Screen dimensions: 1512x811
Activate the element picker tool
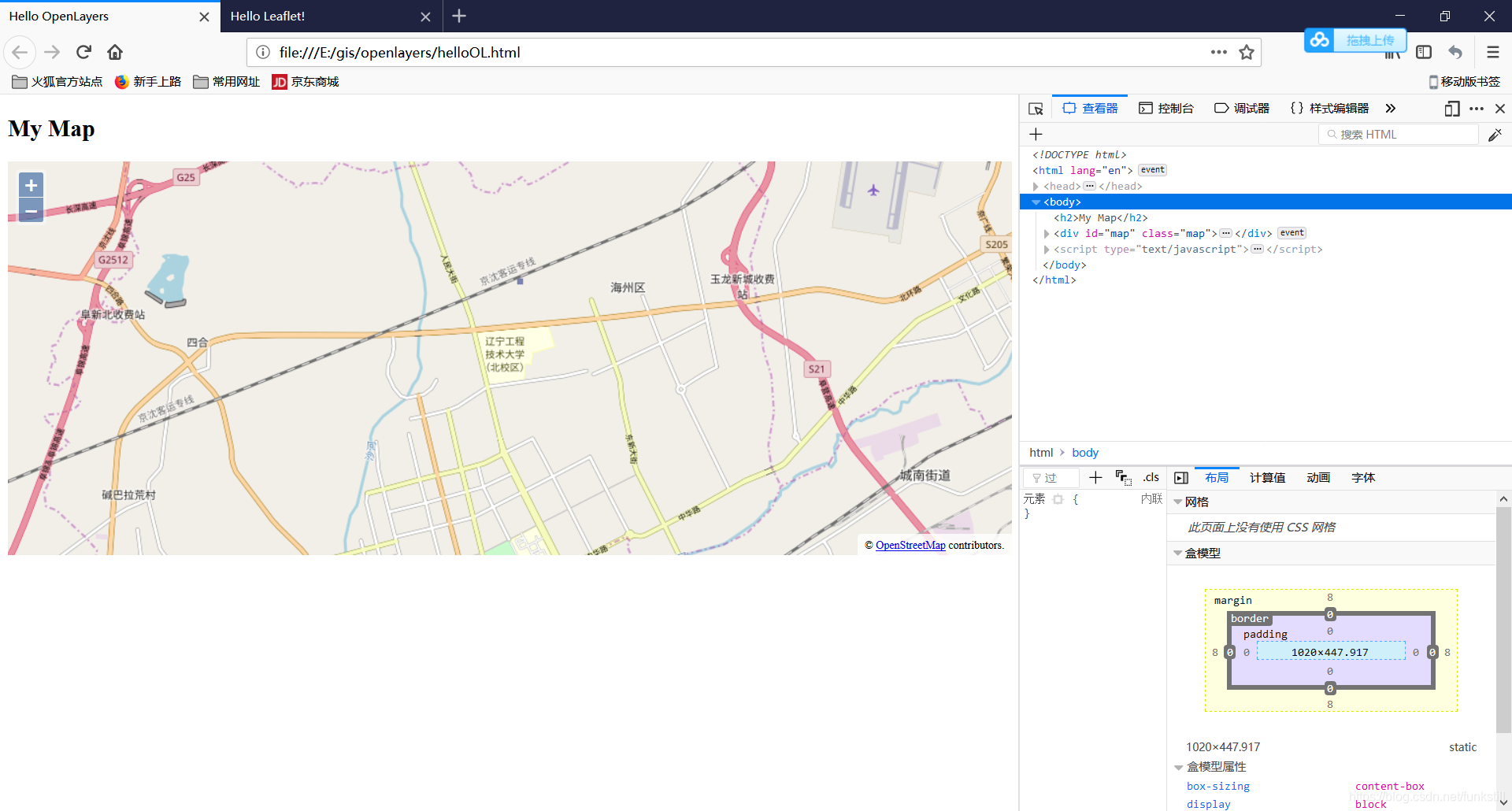click(1036, 109)
